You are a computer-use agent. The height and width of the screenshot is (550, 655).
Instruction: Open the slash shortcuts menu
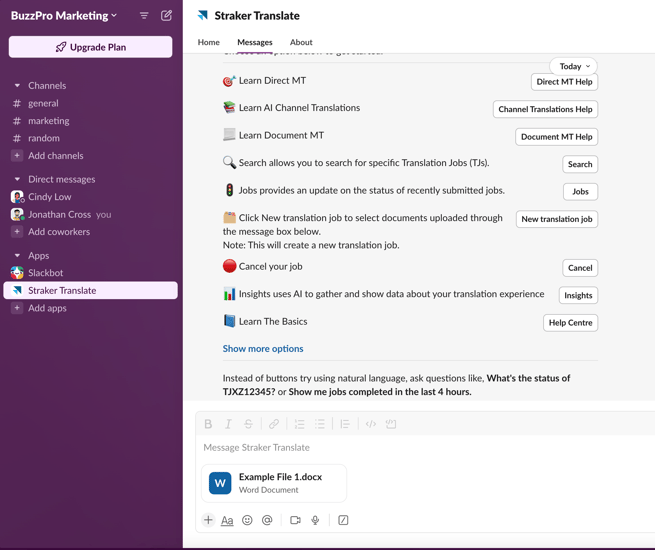point(343,520)
